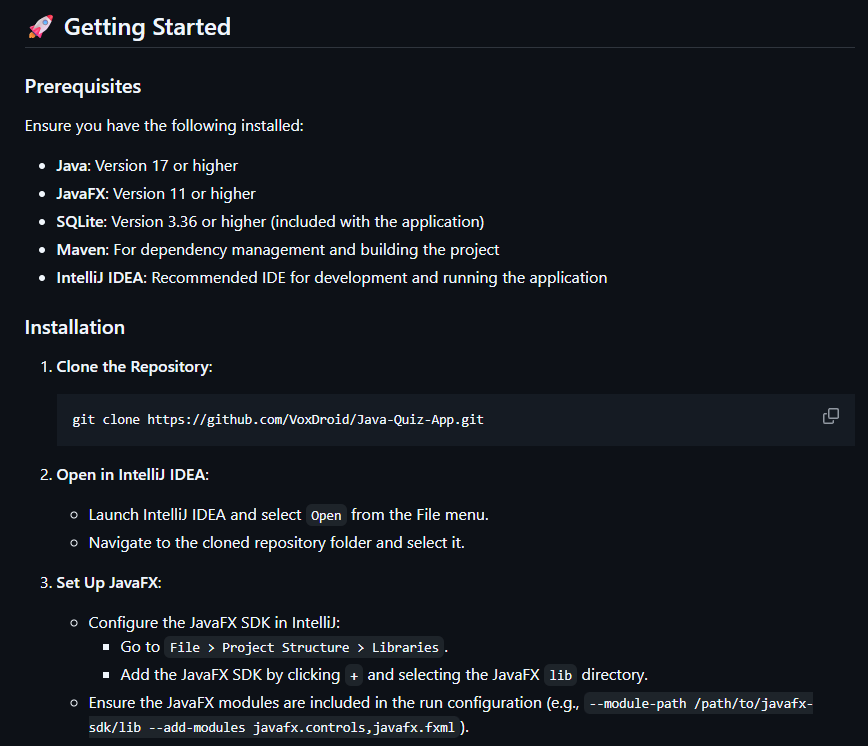The width and height of the screenshot is (868, 746).
Task: Click the bold Java prerequisite label
Action: coord(72,165)
